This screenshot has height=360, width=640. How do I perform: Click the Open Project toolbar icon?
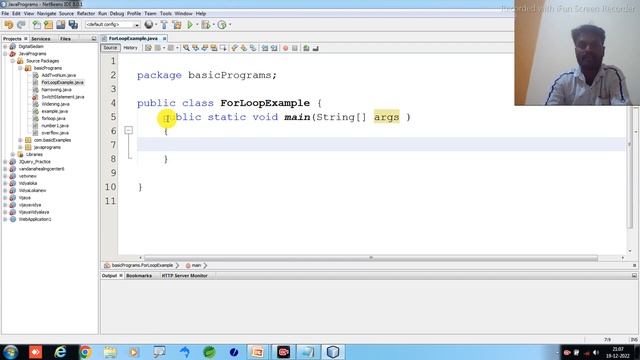pyautogui.click(x=61, y=25)
